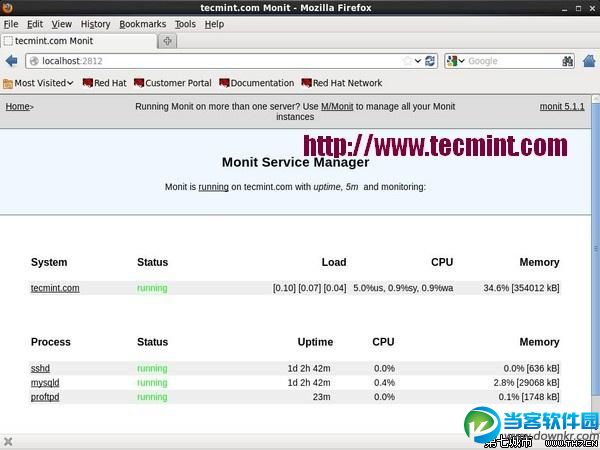600x450 pixels.
Task: Open the Bookmarks menu
Action: tap(143, 24)
